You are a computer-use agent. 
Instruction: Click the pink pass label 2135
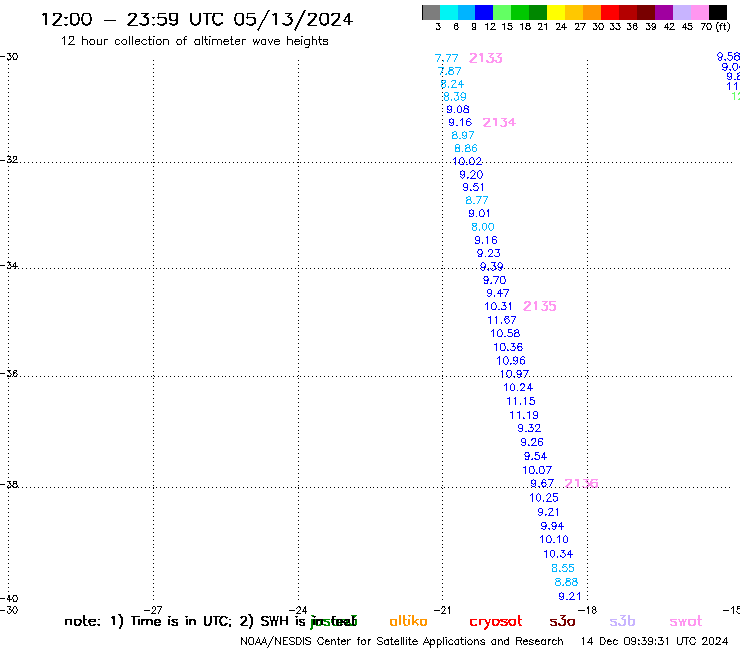[x=539, y=306]
